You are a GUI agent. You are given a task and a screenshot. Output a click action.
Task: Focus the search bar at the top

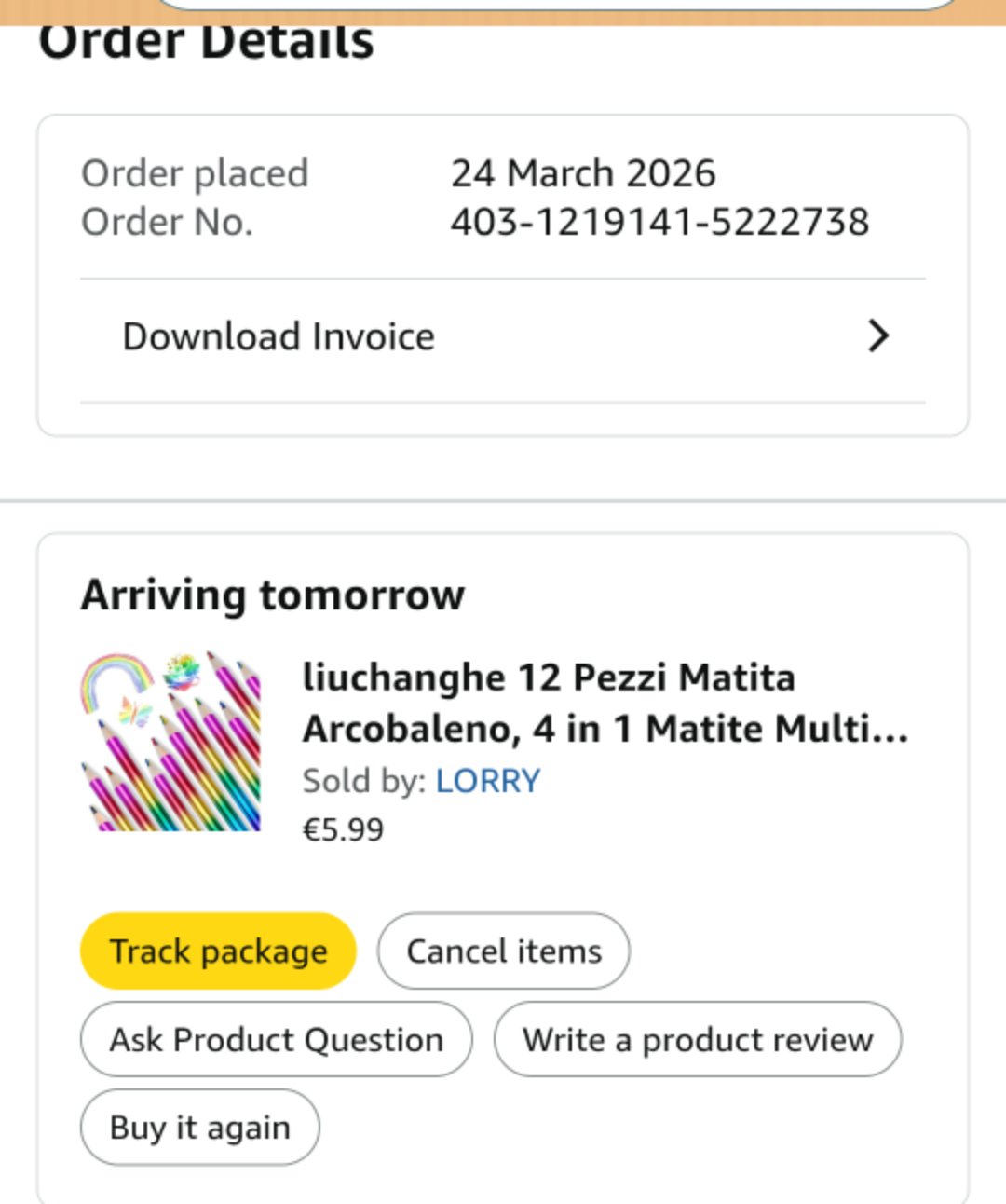coord(559,5)
